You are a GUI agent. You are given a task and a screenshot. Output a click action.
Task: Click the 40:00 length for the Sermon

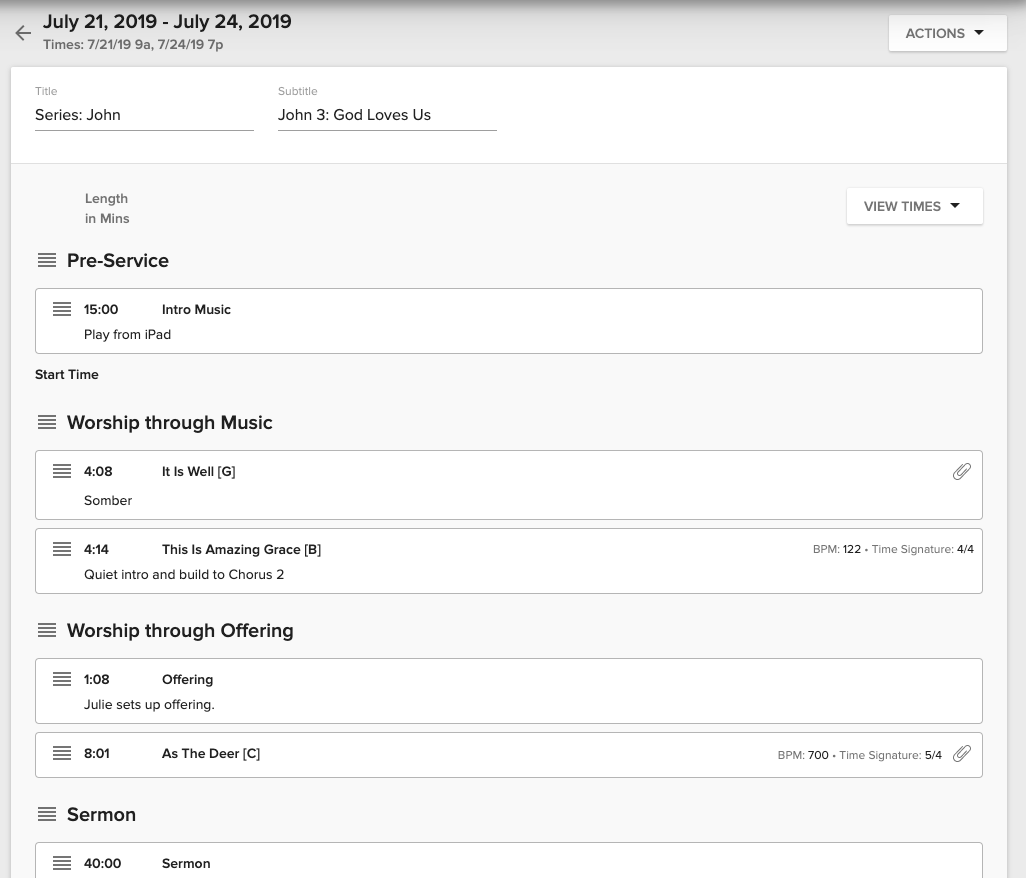102,862
